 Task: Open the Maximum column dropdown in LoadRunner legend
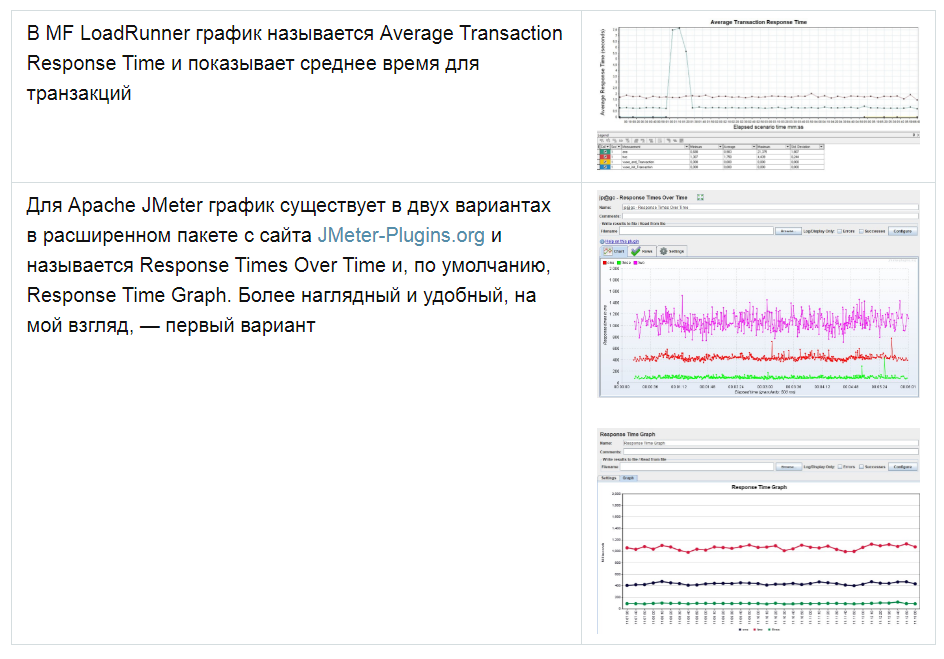pyautogui.click(x=787, y=147)
